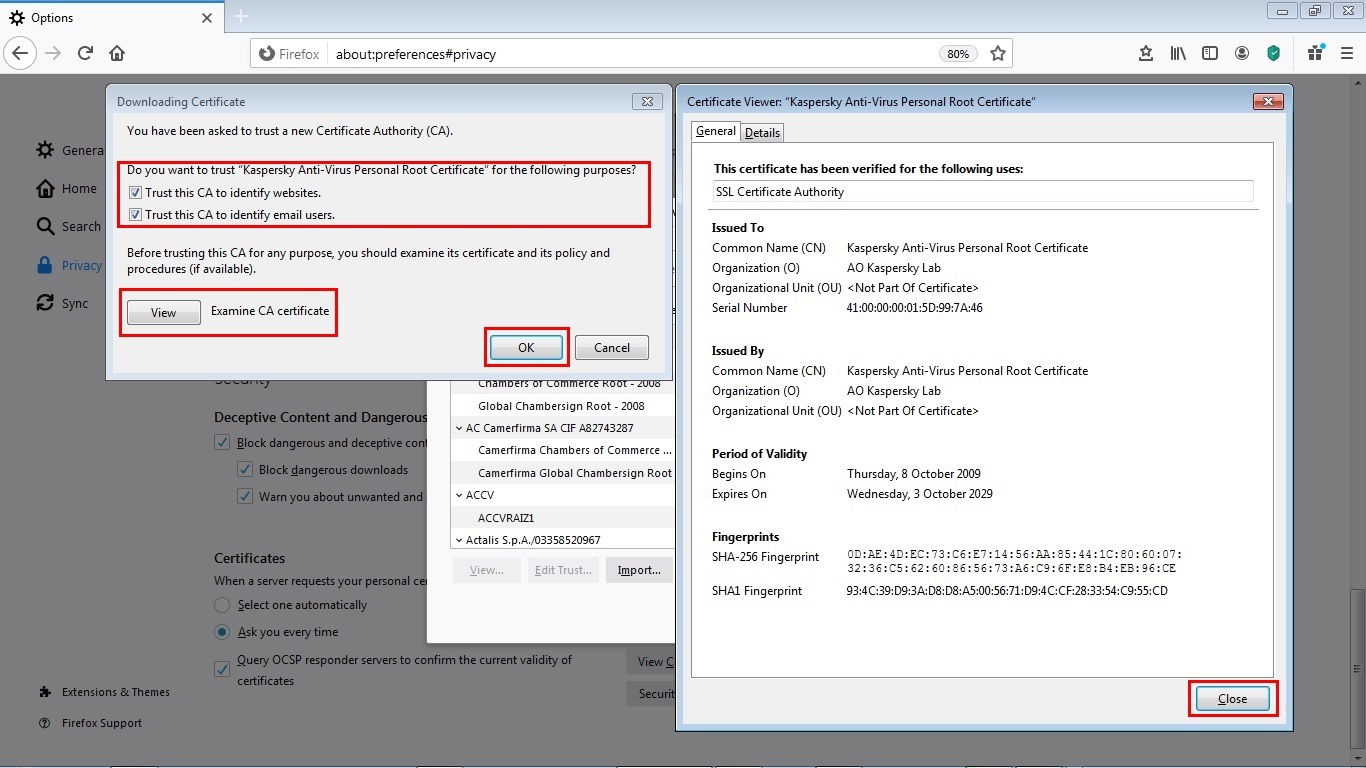Screen dimensions: 1366x768
Task: Toggle the sidebars toolbar icon
Action: tap(1210, 54)
